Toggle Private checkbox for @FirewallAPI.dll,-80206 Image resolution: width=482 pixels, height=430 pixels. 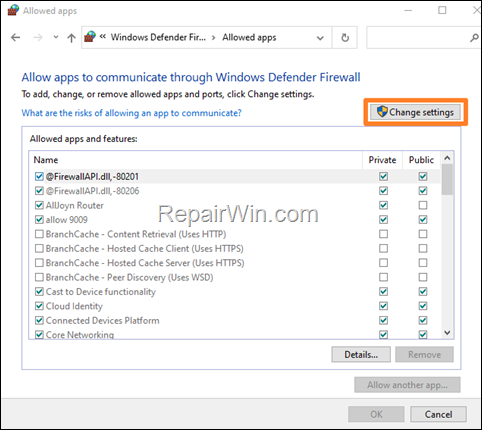click(x=384, y=191)
